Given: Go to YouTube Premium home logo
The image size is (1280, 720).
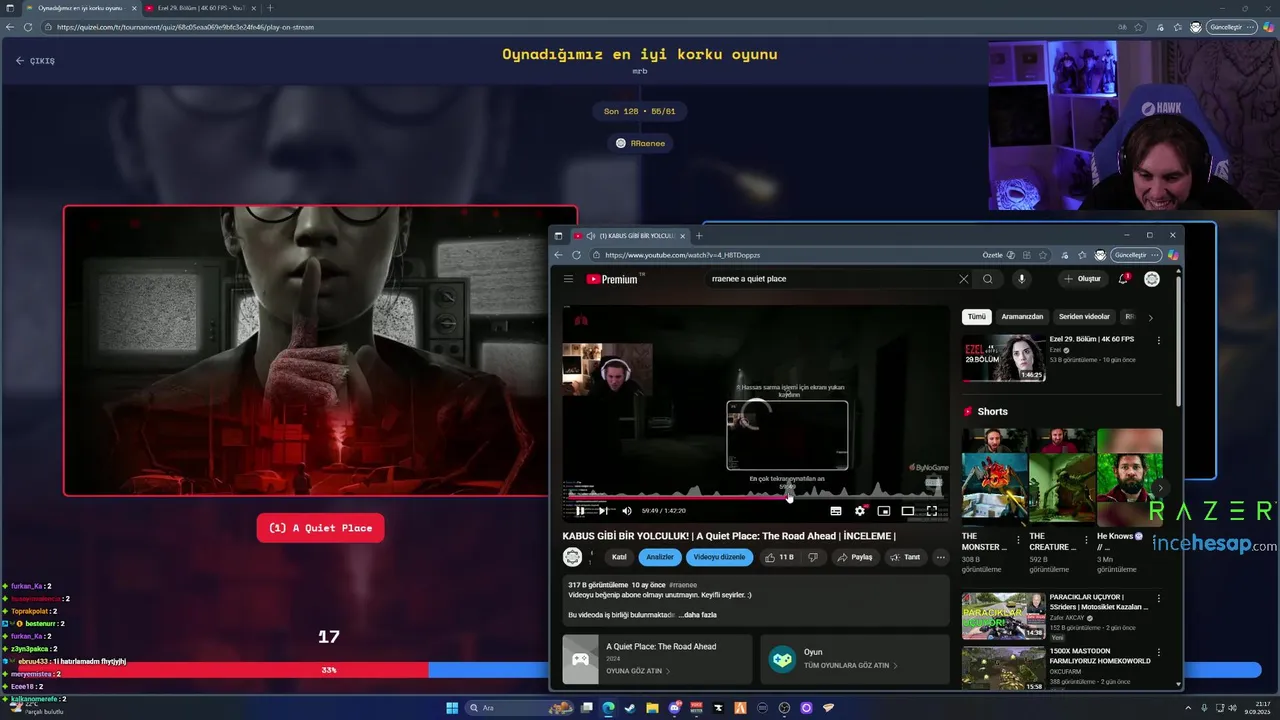Looking at the screenshot, I should [611, 279].
